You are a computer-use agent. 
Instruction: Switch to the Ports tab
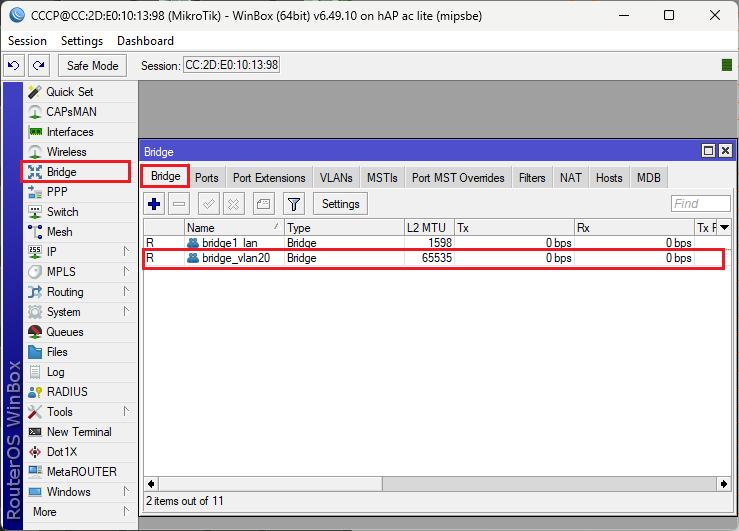click(207, 178)
